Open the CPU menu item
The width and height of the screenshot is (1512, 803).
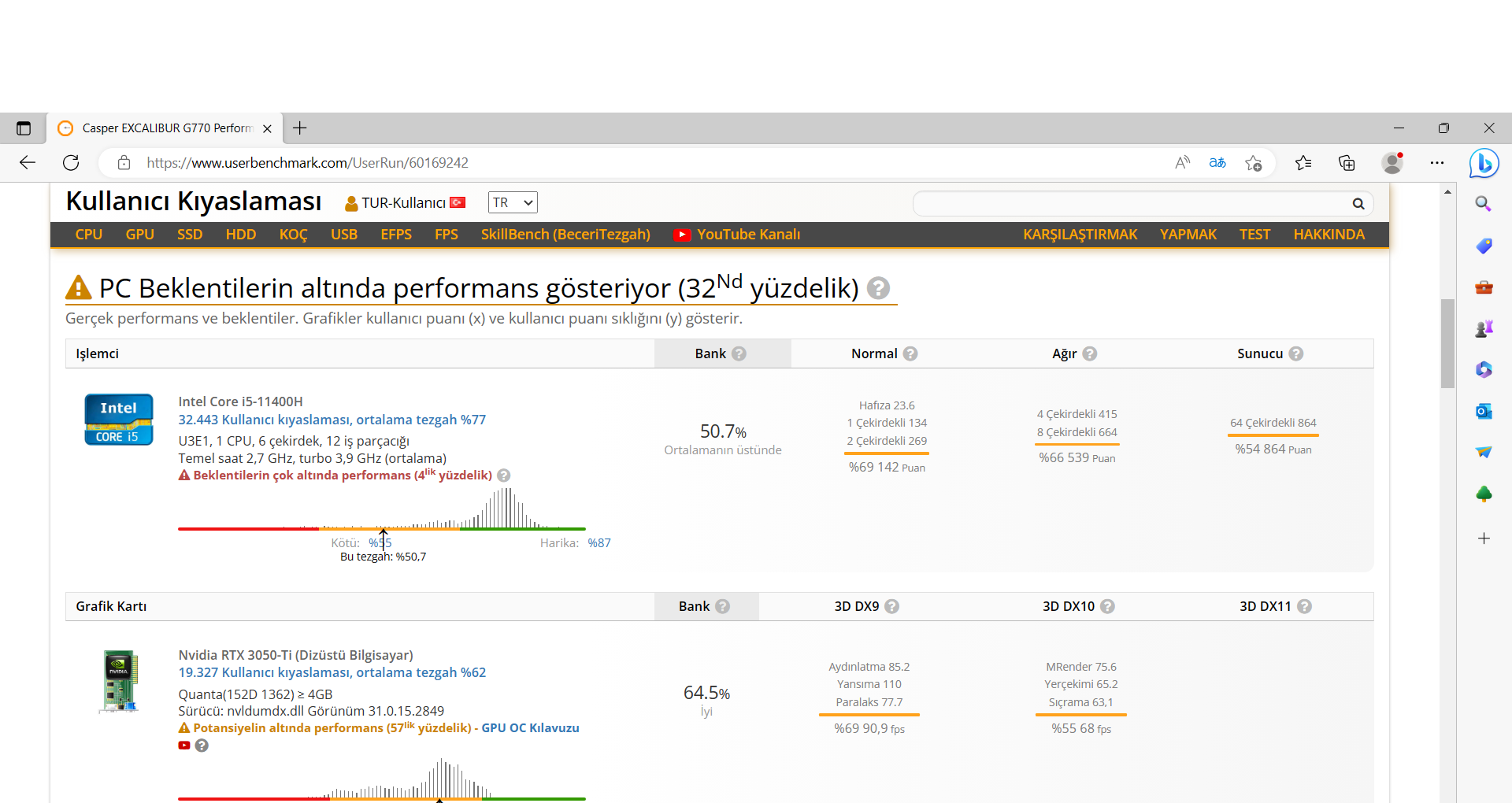click(89, 235)
